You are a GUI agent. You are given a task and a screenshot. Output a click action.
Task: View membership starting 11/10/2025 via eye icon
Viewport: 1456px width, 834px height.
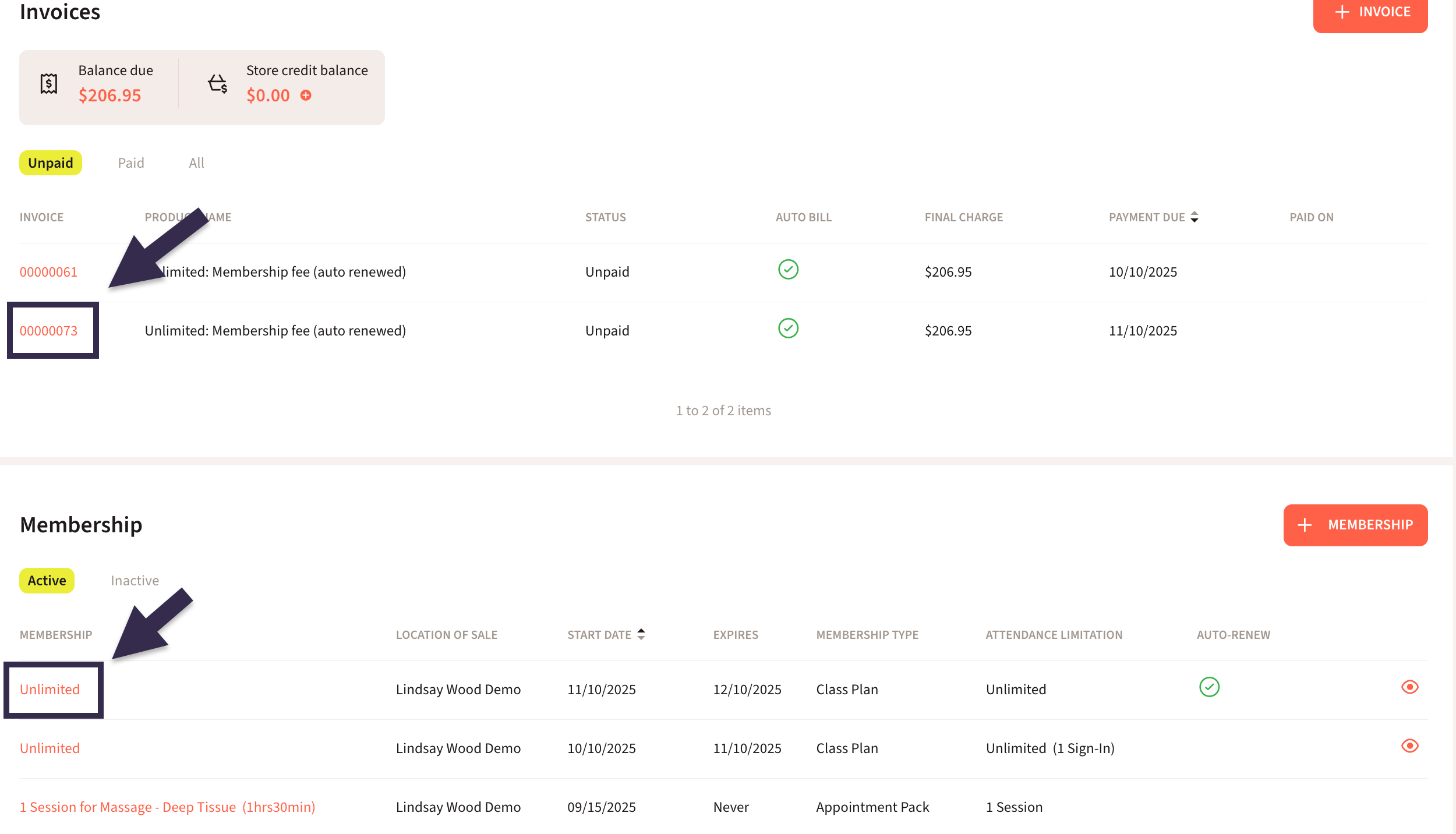[1409, 687]
